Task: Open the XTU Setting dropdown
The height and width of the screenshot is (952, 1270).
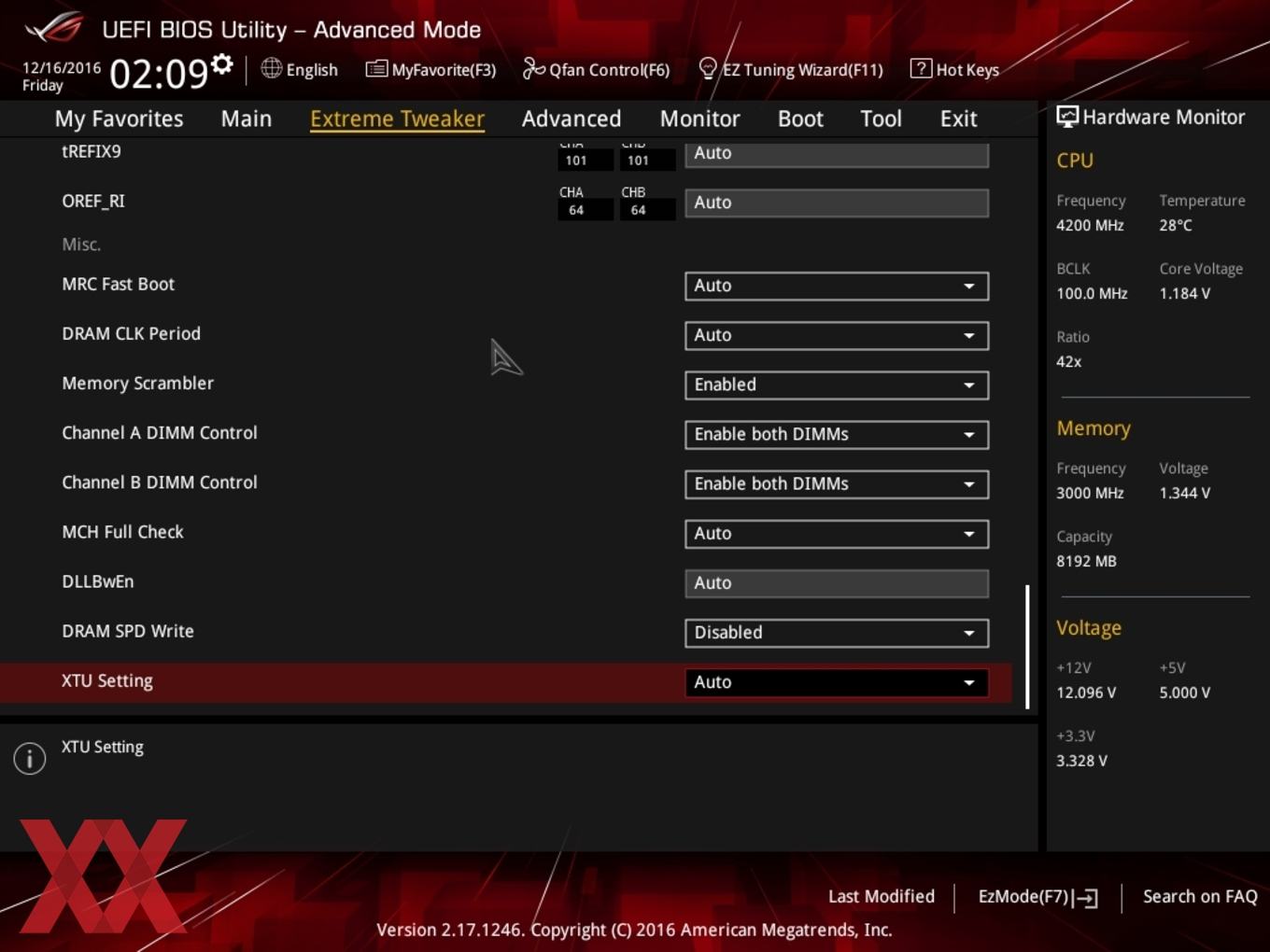Action: coord(836,682)
